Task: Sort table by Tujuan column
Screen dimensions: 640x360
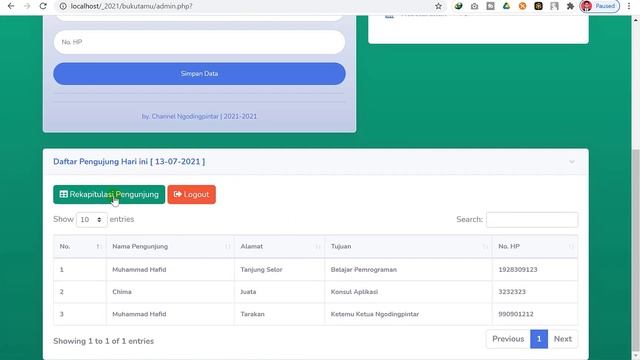Action: 408,247
